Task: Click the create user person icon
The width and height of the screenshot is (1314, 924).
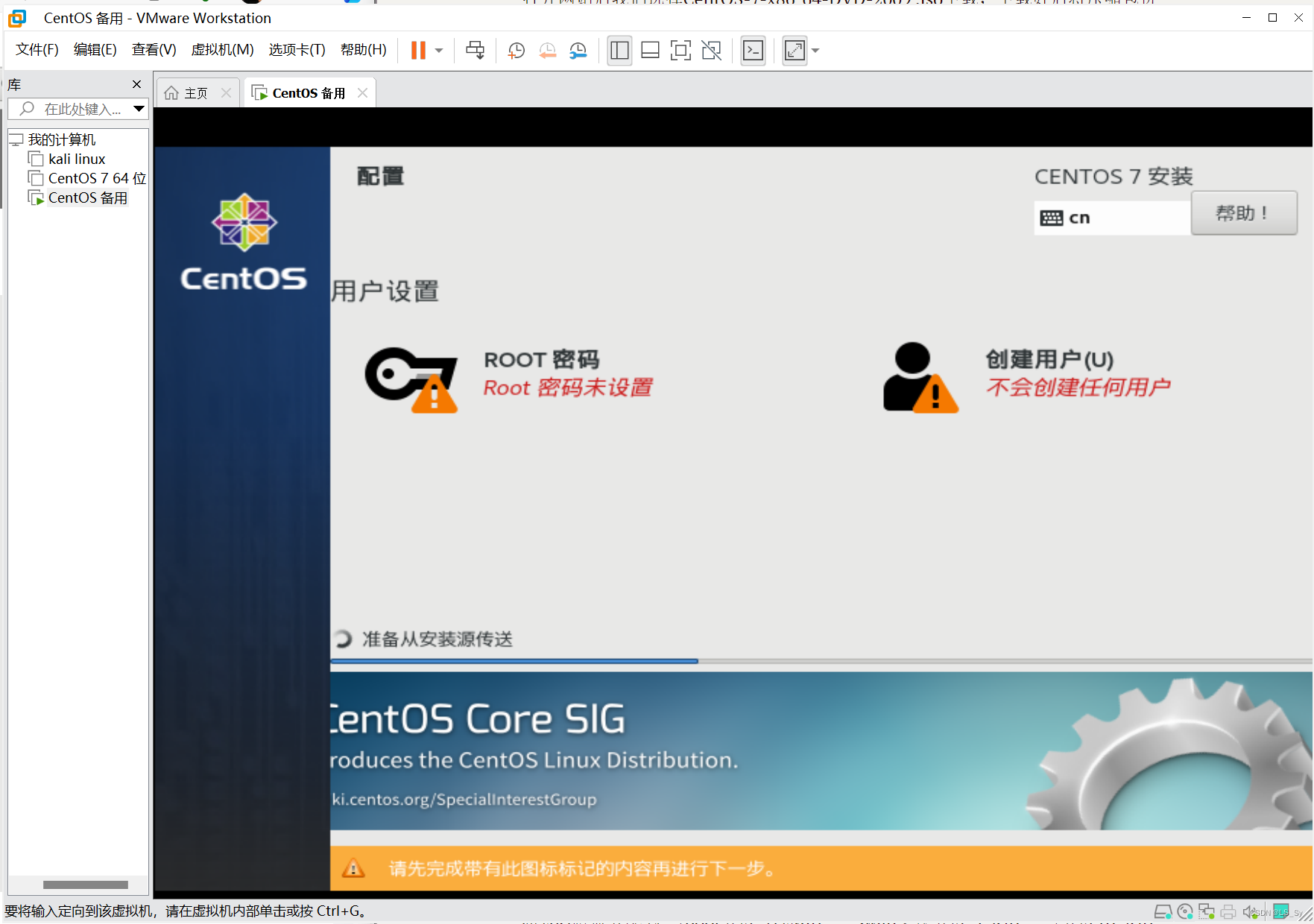Action: point(920,377)
